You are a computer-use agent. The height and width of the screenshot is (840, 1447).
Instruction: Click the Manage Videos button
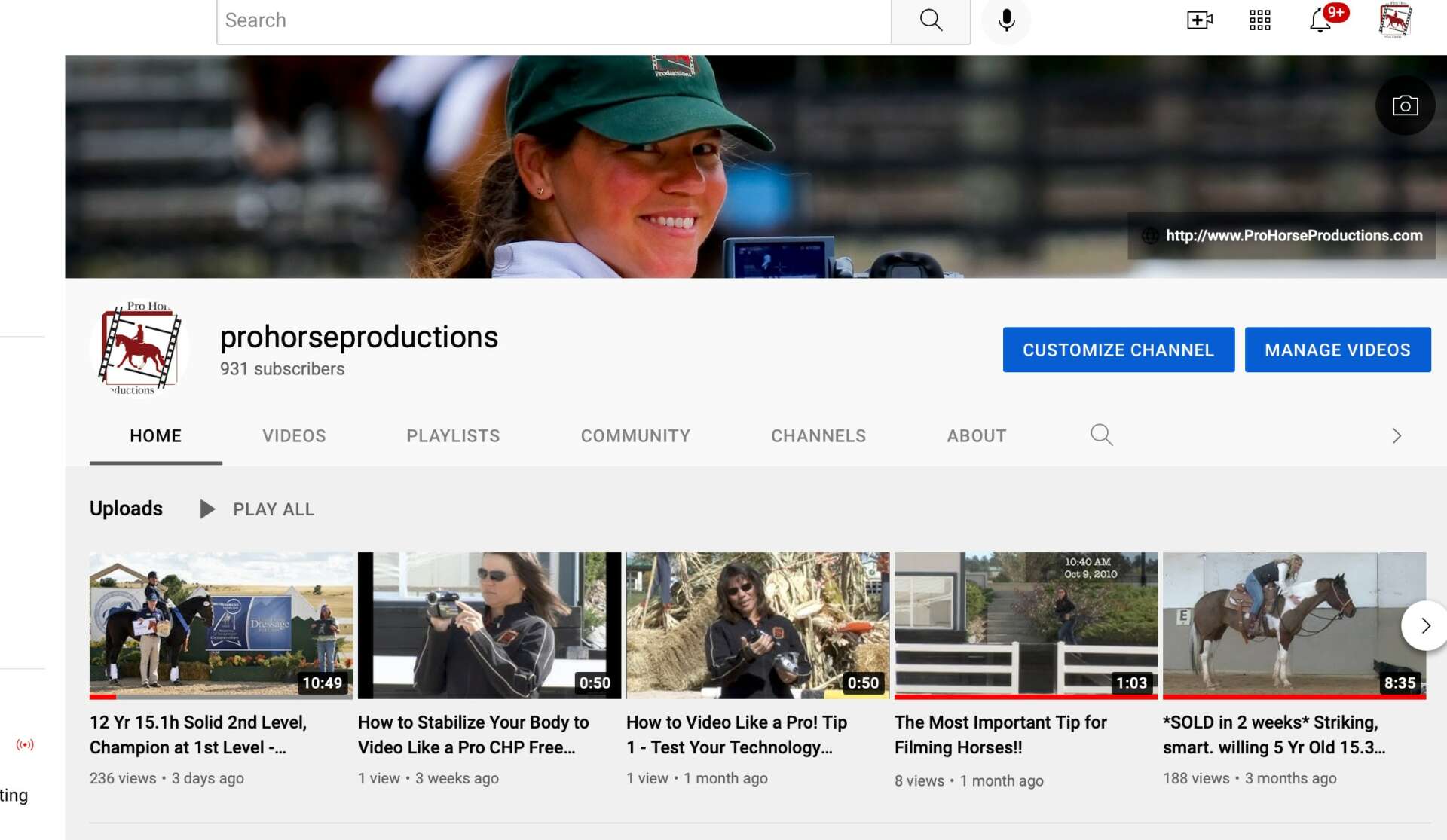[x=1337, y=350]
